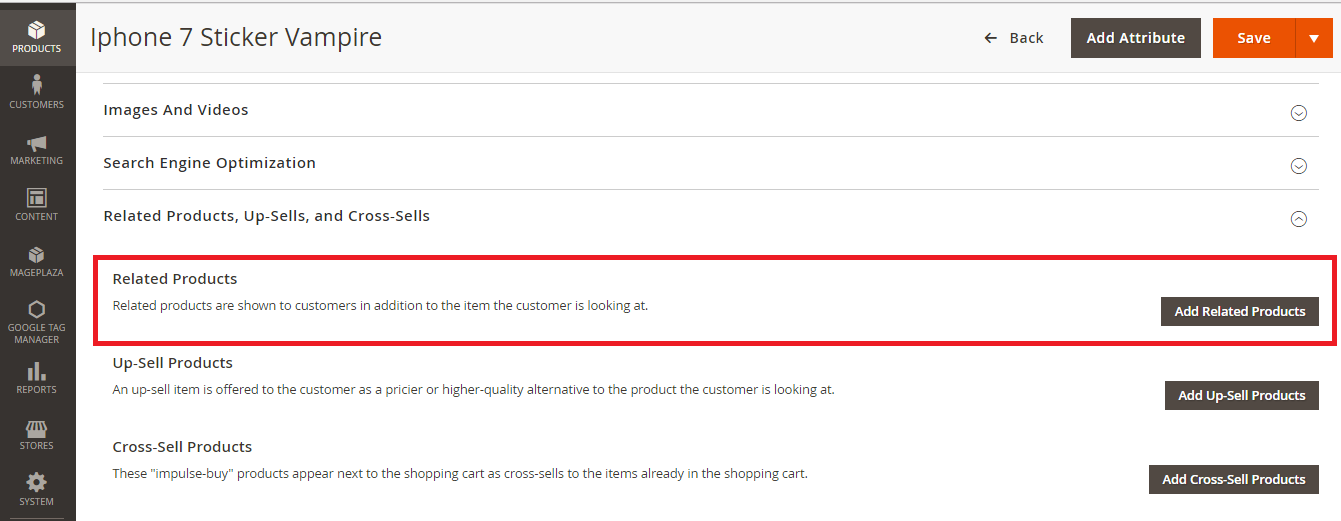Collapse Related Products, Up-Sells, and Cross-Sells chevron
This screenshot has height=521, width=1341.
1298,219
